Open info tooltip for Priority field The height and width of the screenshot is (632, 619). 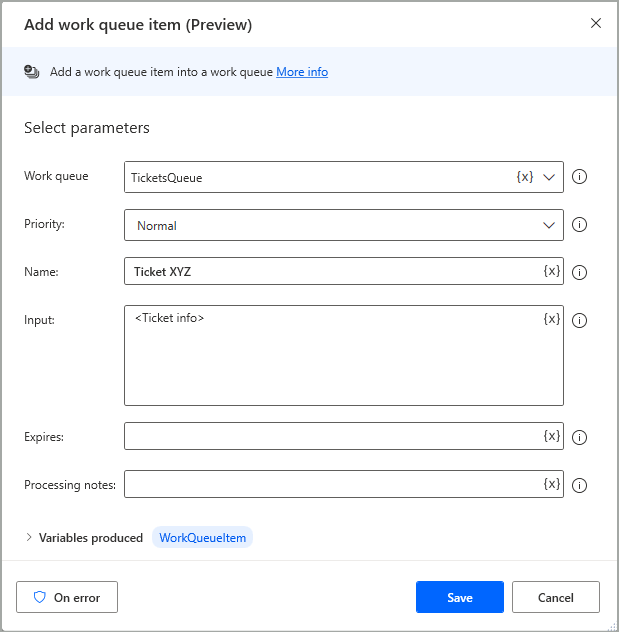pyautogui.click(x=579, y=225)
